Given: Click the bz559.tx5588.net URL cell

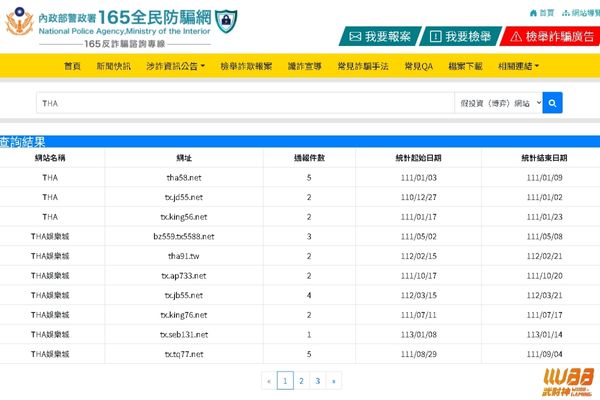Looking at the screenshot, I should [184, 237].
